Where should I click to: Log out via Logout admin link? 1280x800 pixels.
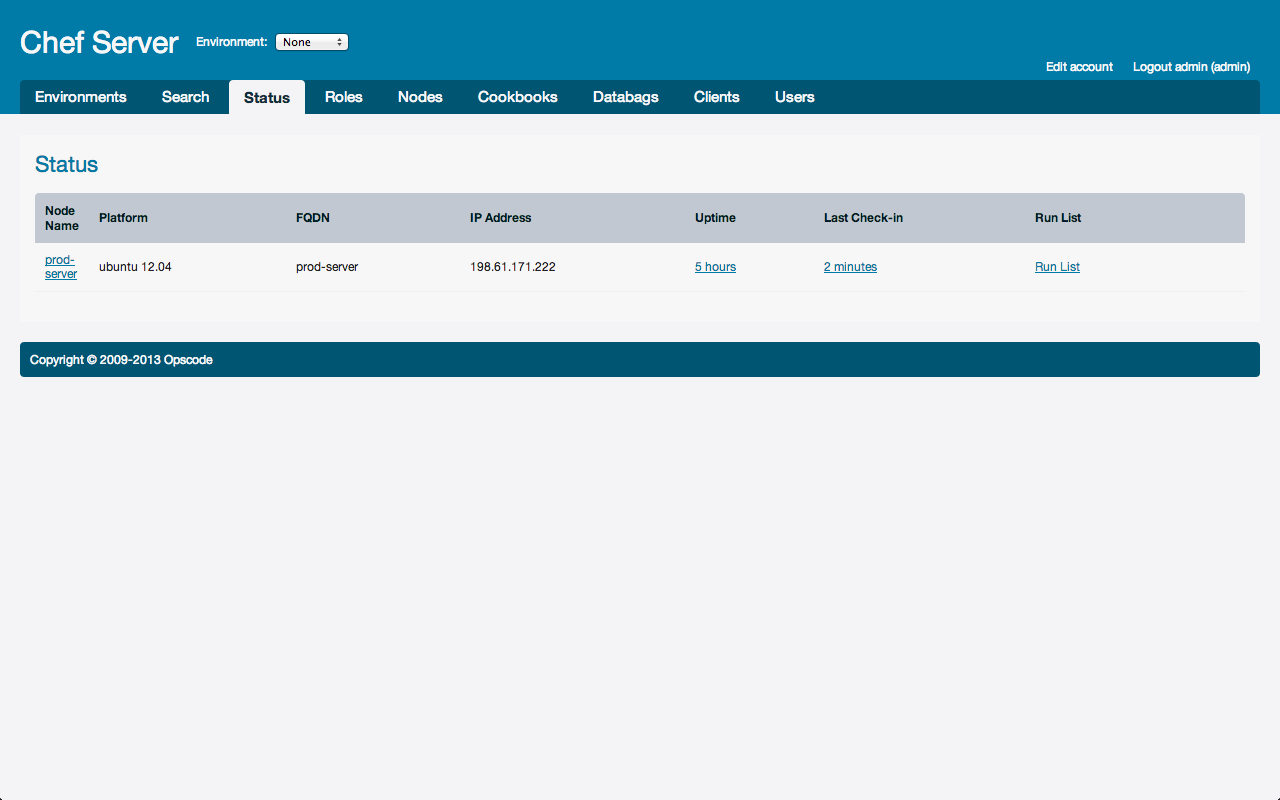pyautogui.click(x=1191, y=67)
